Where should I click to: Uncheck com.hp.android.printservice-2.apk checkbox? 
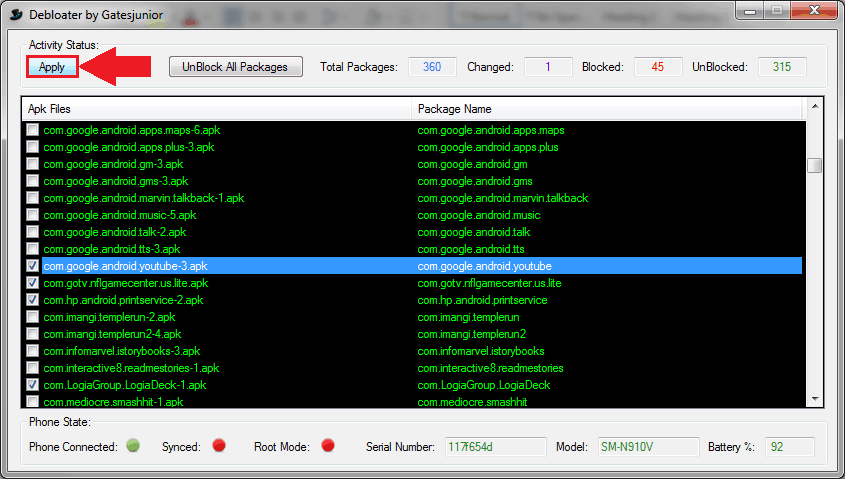pyautogui.click(x=33, y=300)
